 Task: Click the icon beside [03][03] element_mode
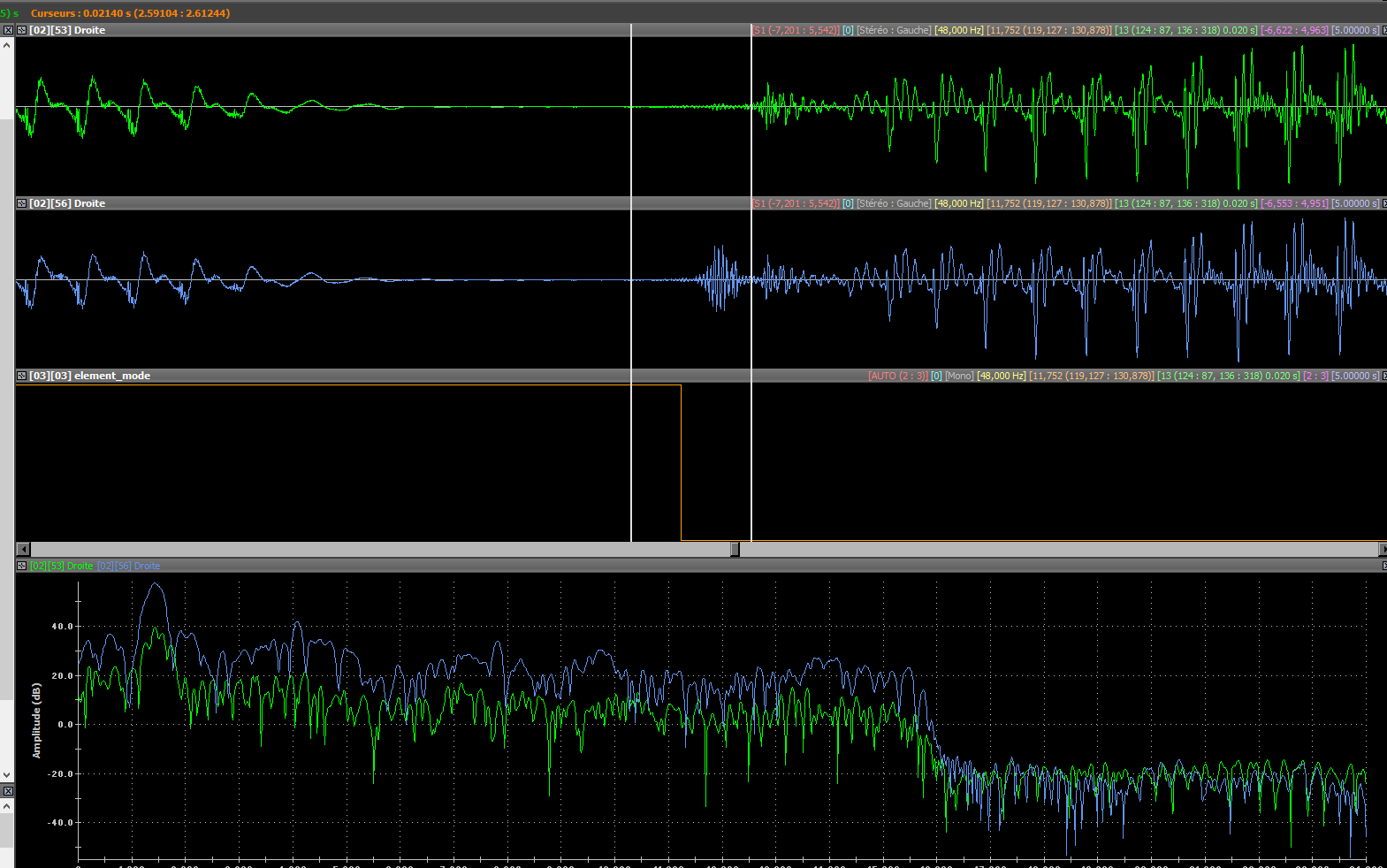[22, 376]
